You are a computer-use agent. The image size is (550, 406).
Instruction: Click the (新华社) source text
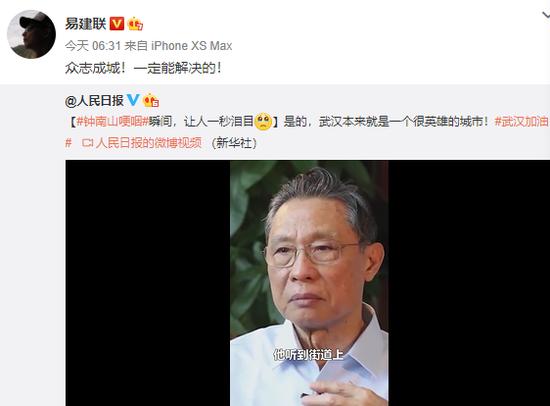point(234,143)
